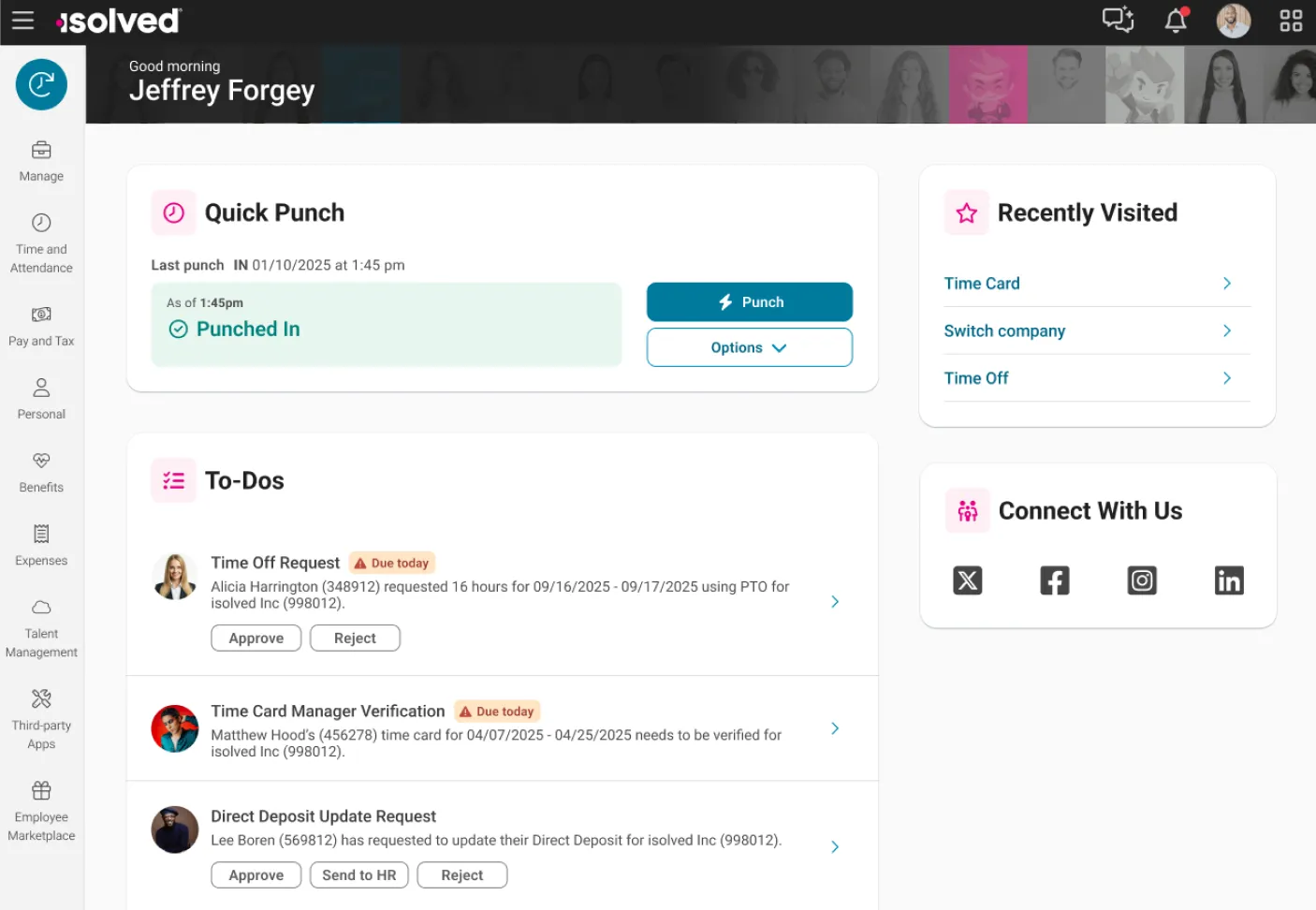Image resolution: width=1316 pixels, height=910 pixels.
Task: Select Pay and Tax sidebar item
Action: click(41, 326)
